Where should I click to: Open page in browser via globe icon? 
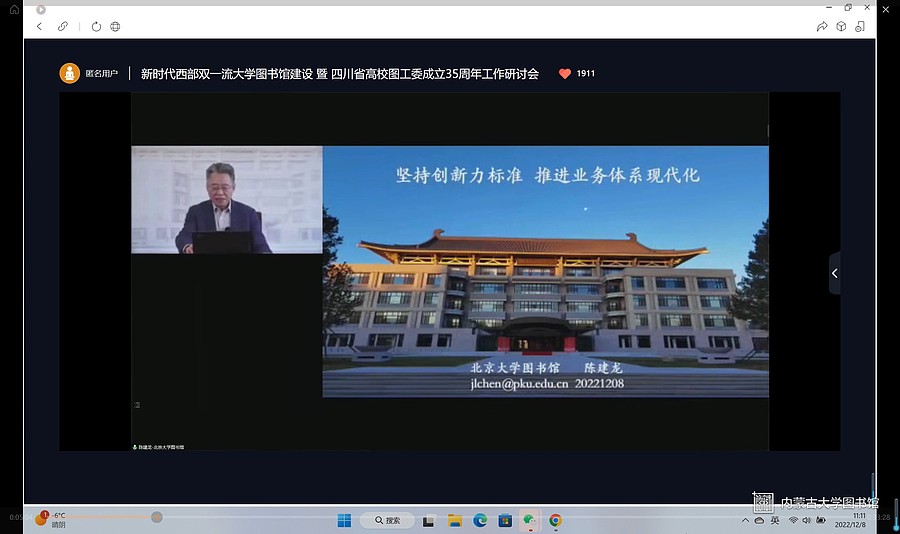coord(115,26)
